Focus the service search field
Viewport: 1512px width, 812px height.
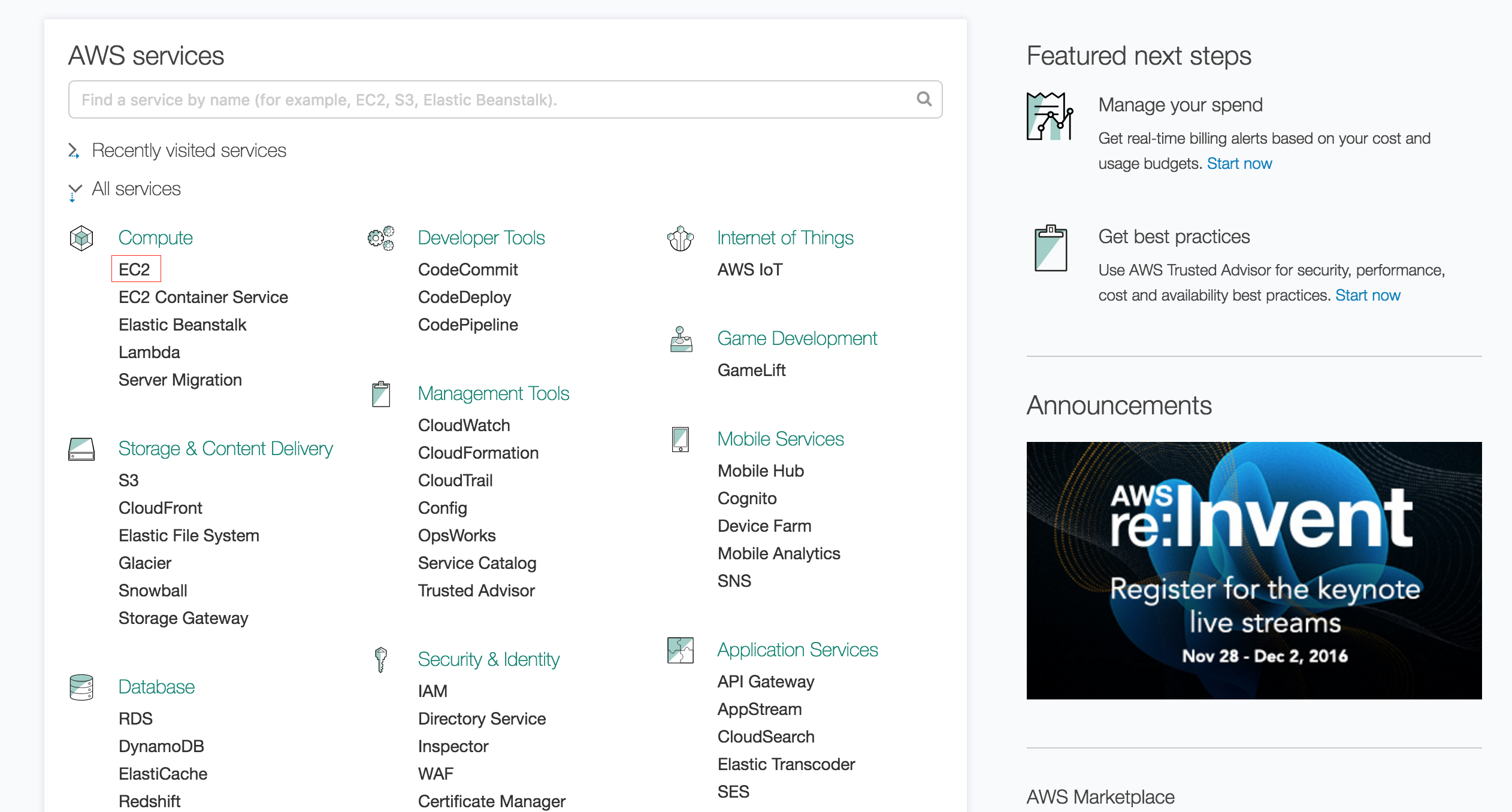coord(506,99)
